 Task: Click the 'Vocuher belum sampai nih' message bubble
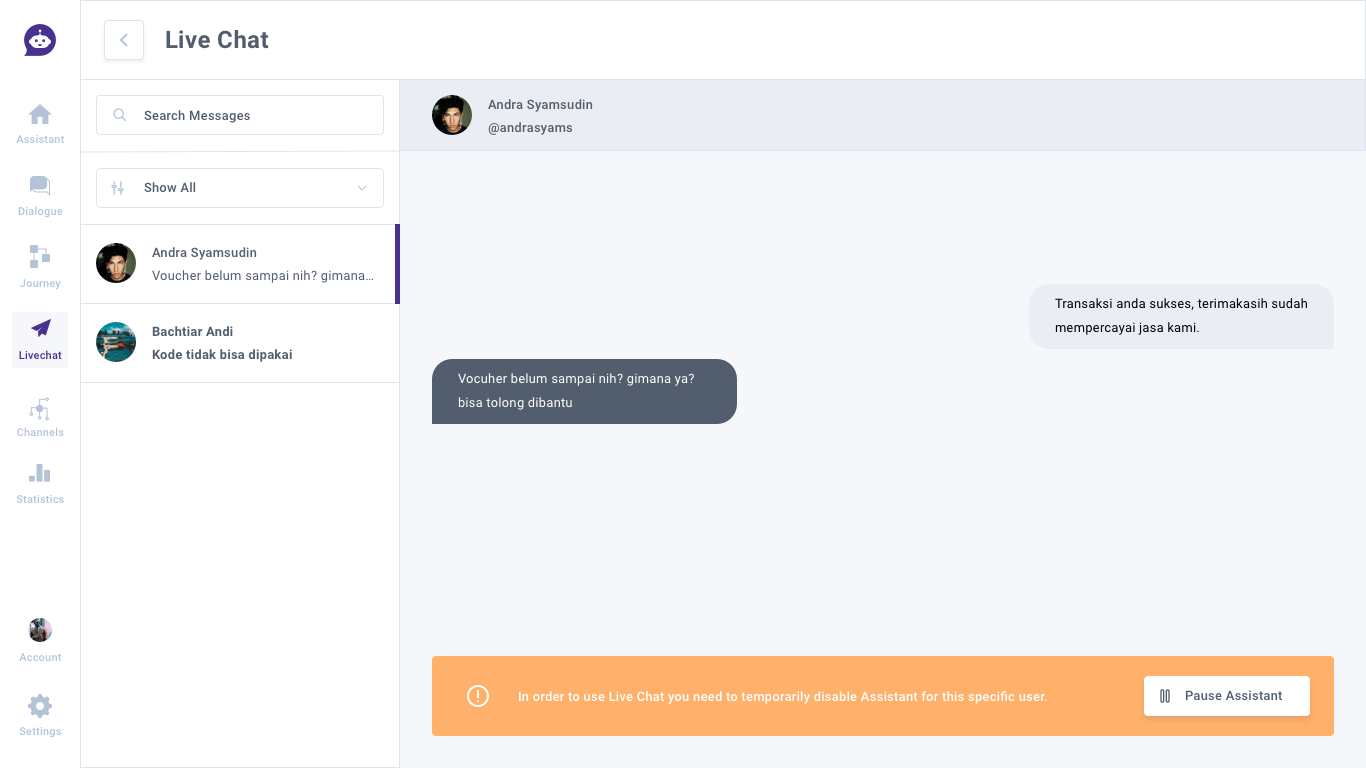[x=584, y=391]
